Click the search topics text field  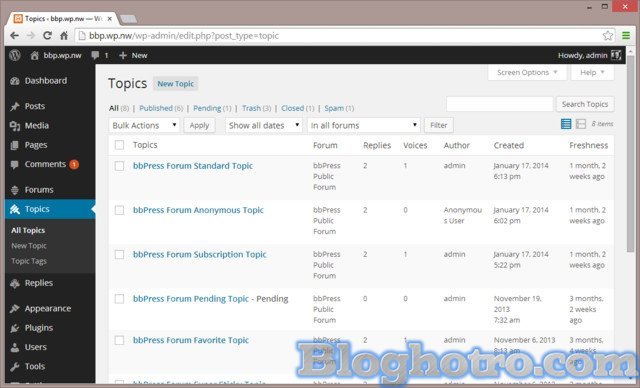pos(500,104)
